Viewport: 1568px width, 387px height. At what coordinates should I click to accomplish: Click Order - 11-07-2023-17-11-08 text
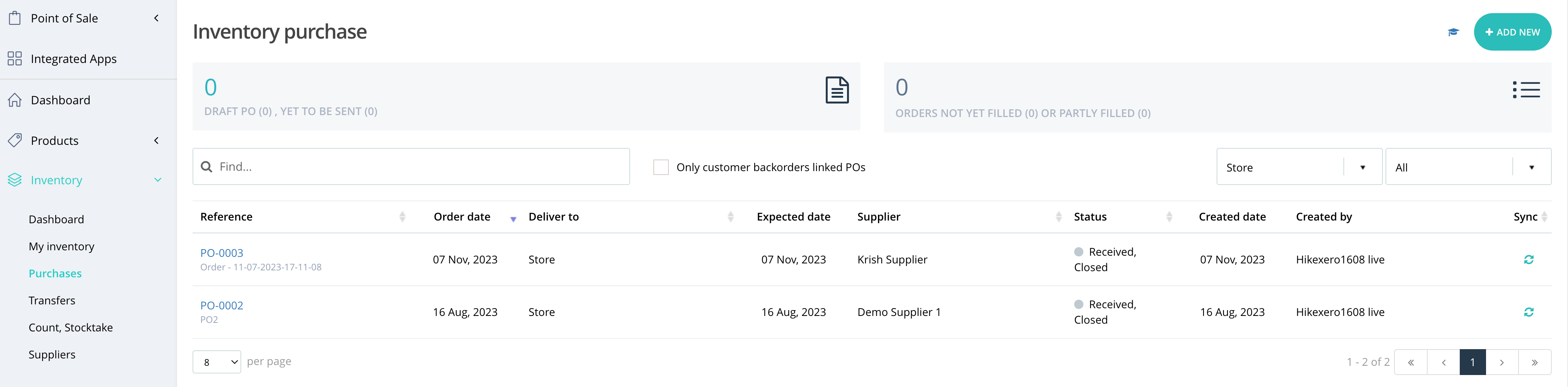(x=261, y=267)
